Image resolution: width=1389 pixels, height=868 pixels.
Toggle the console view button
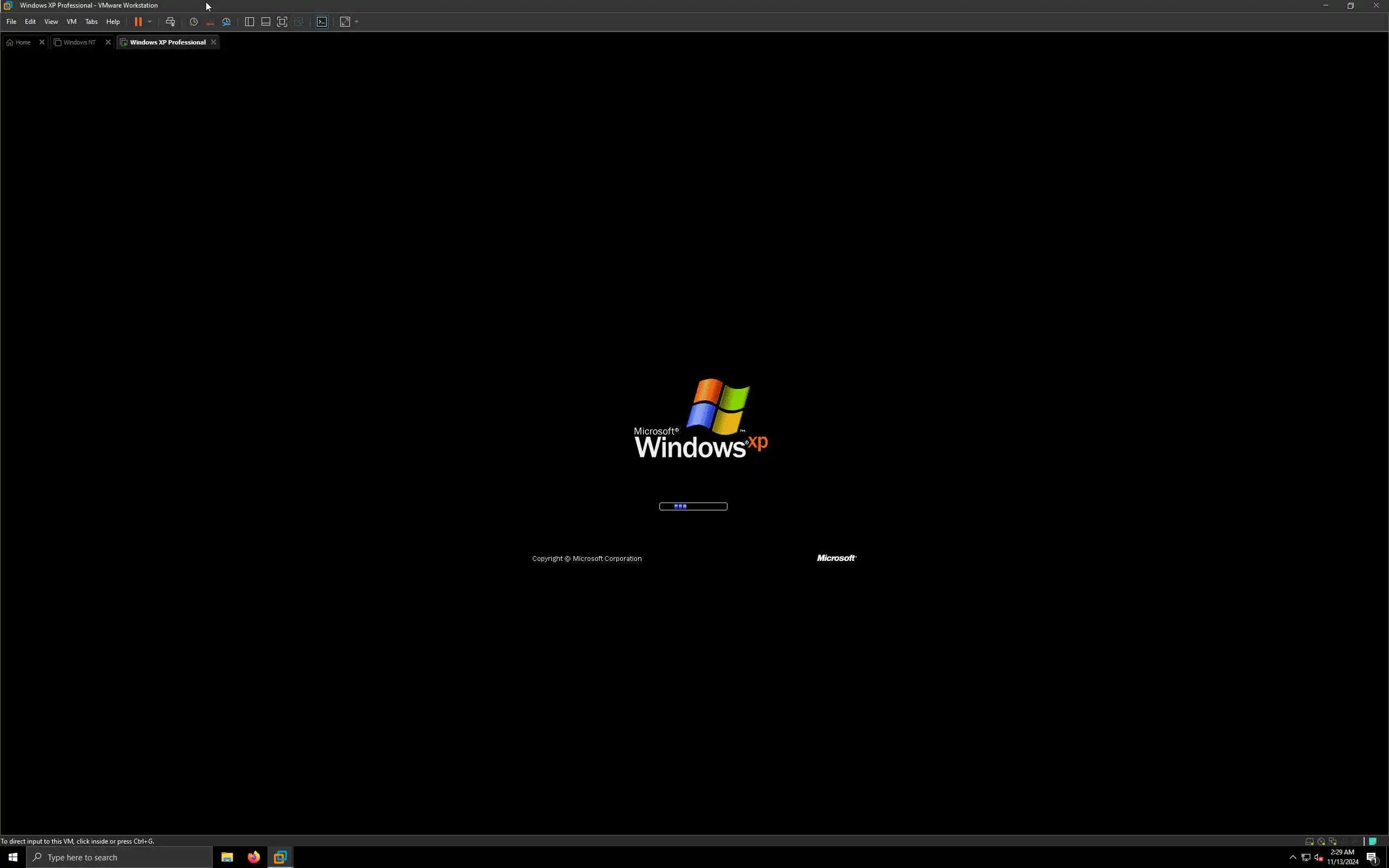click(322, 22)
